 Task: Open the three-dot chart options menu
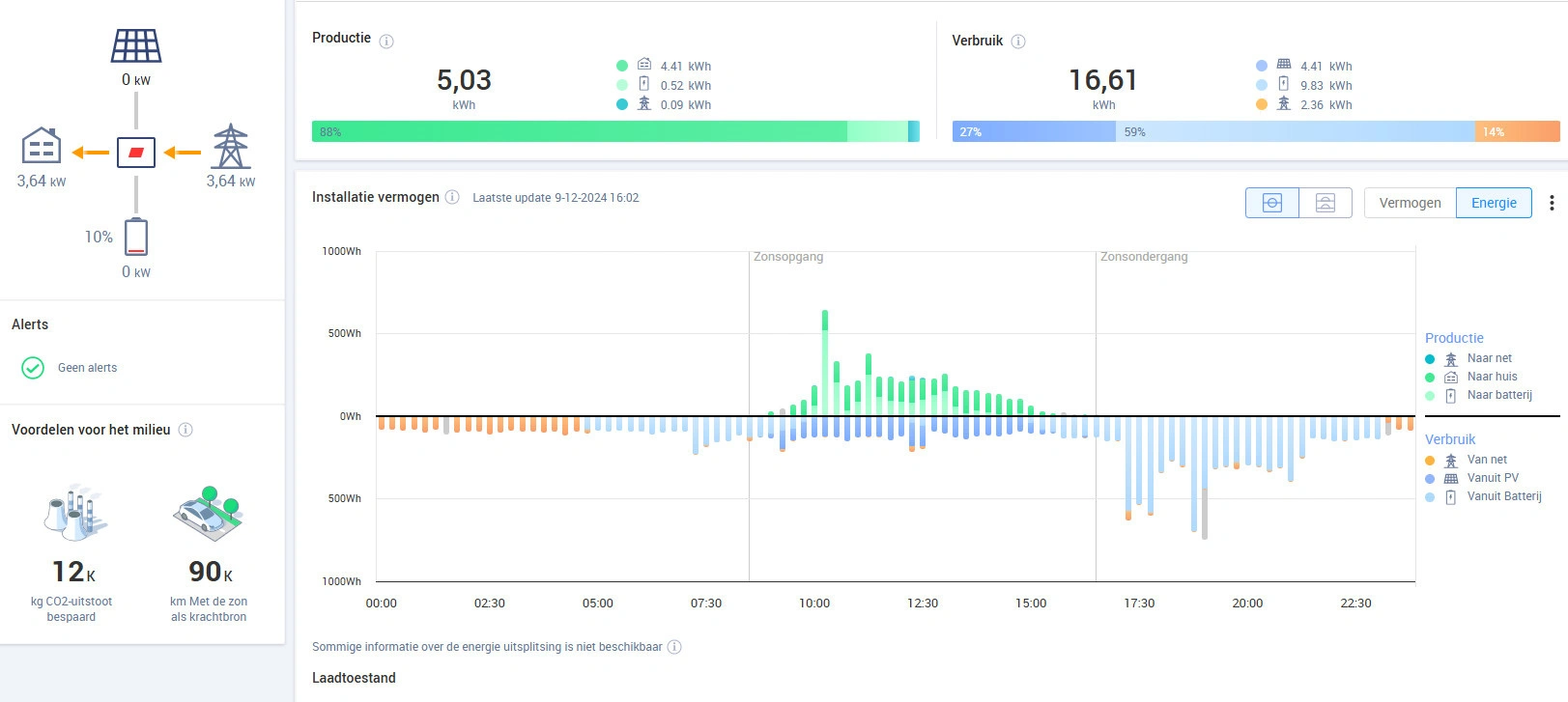coord(1552,203)
